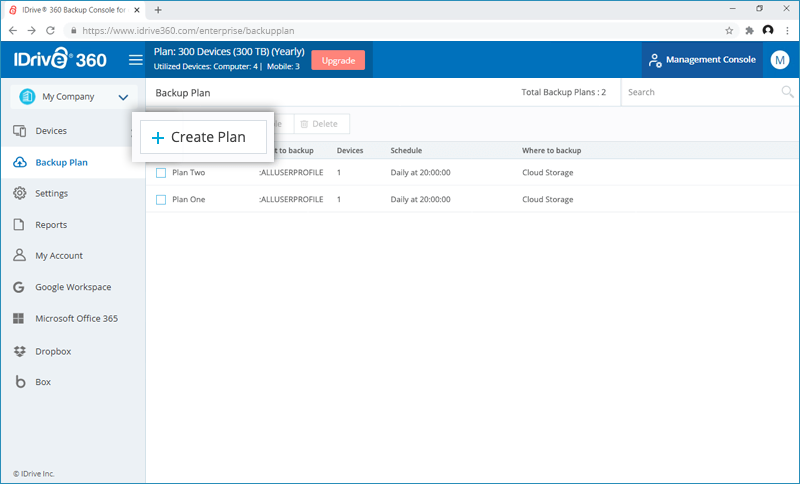Click the search magnifier icon
The width and height of the screenshot is (800, 484).
click(787, 92)
